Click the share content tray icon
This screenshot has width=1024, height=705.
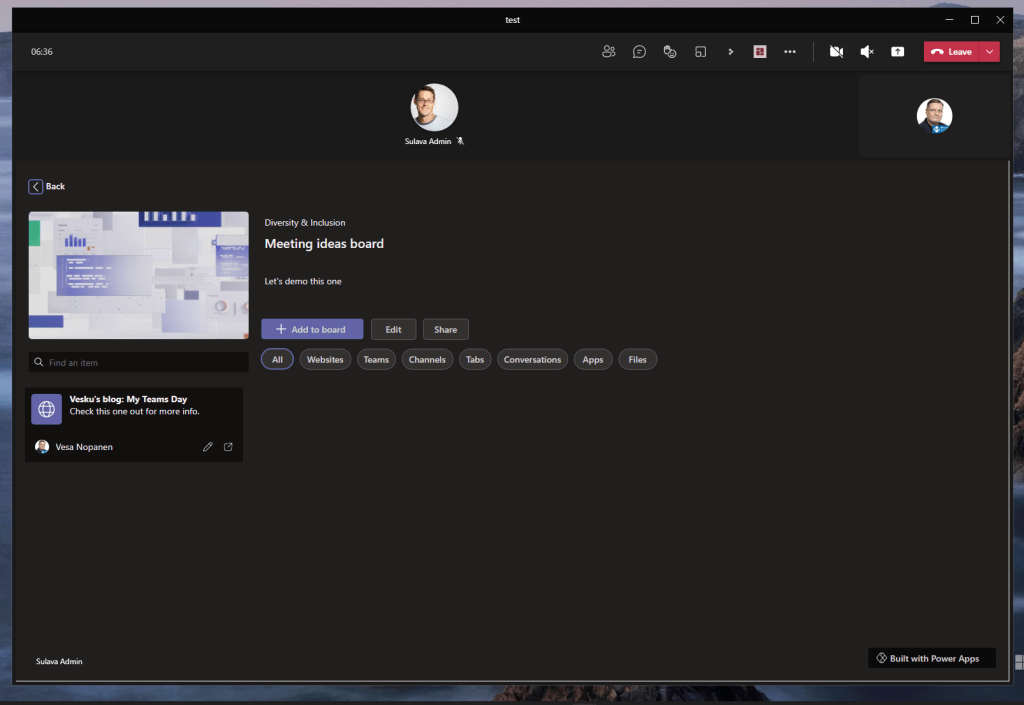(897, 52)
